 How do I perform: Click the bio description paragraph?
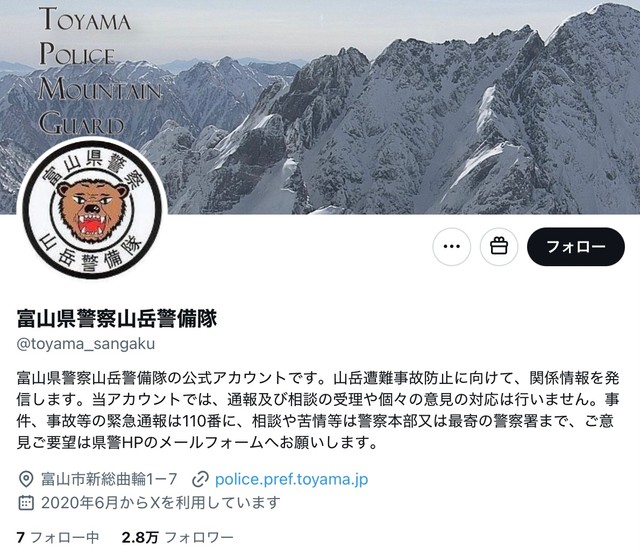tap(318, 410)
